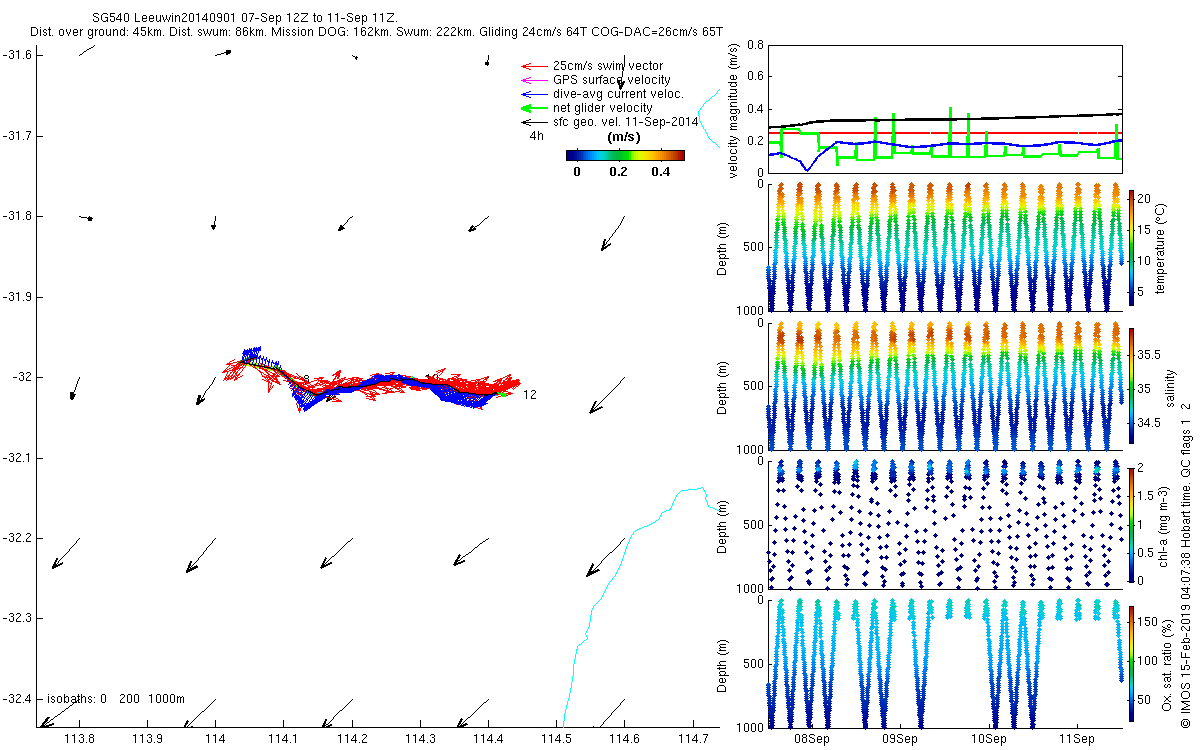
Task: Click the 0.8 tick on velocity magnitude axis
Action: coord(755,45)
